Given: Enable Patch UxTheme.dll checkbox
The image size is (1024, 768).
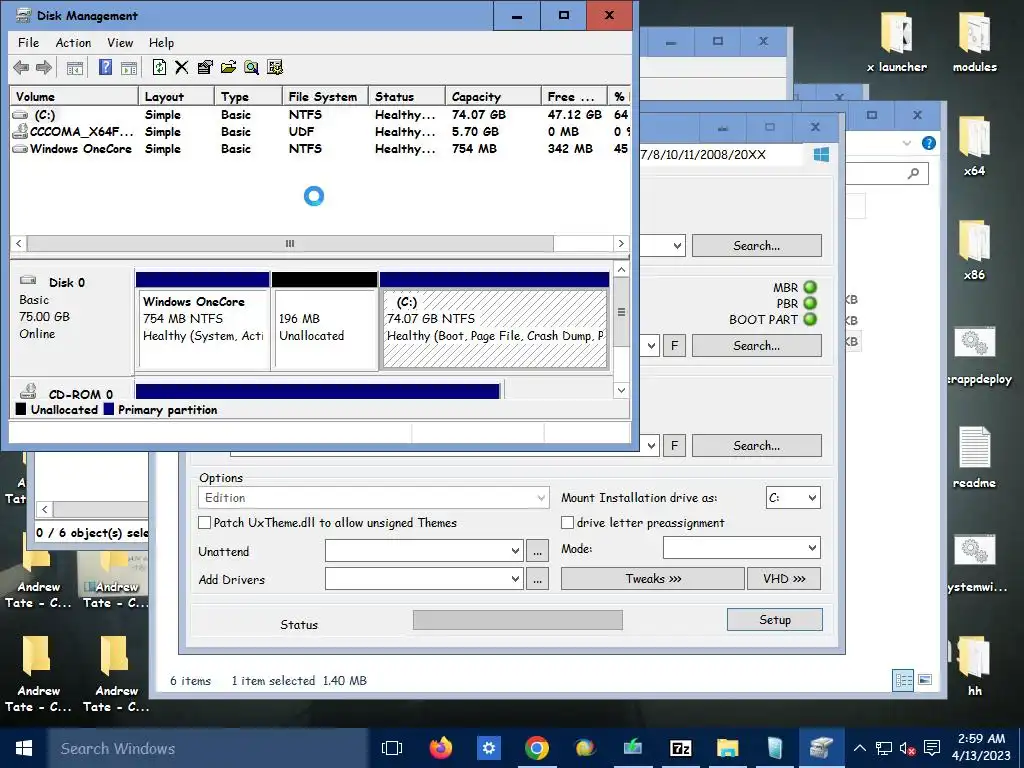Looking at the screenshot, I should point(204,523).
